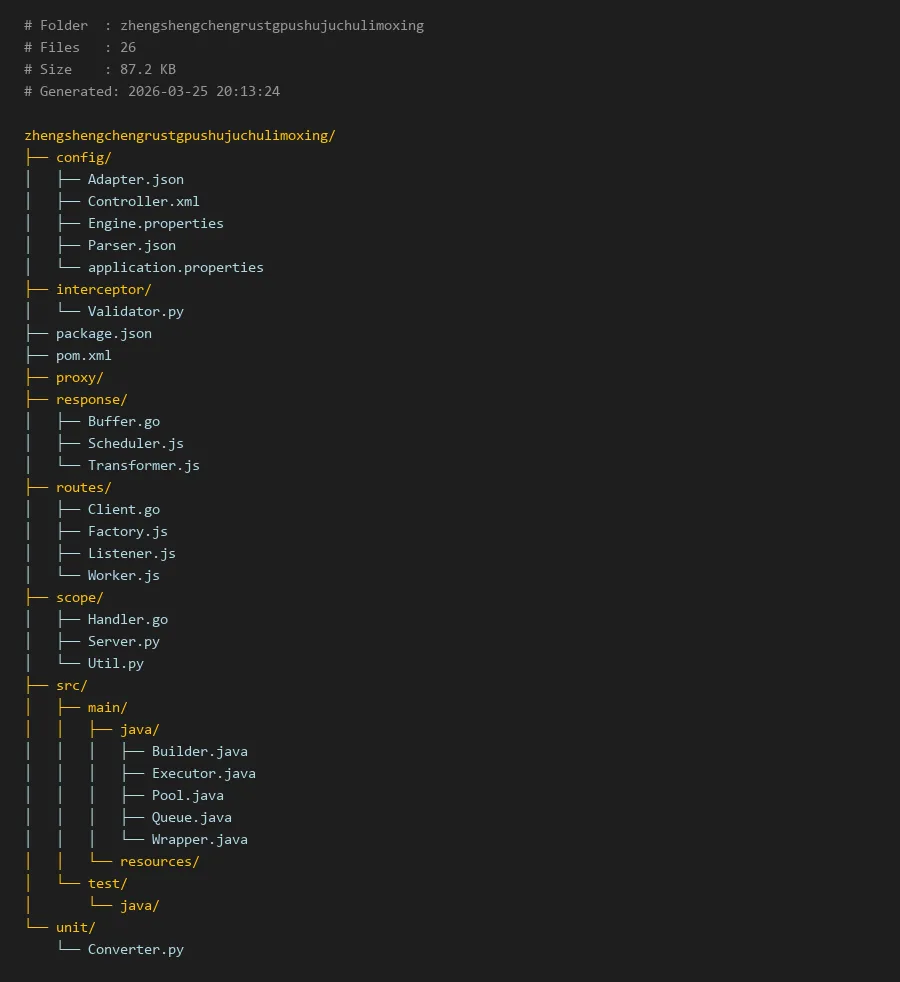Select the resources/ folder under main

point(159,861)
